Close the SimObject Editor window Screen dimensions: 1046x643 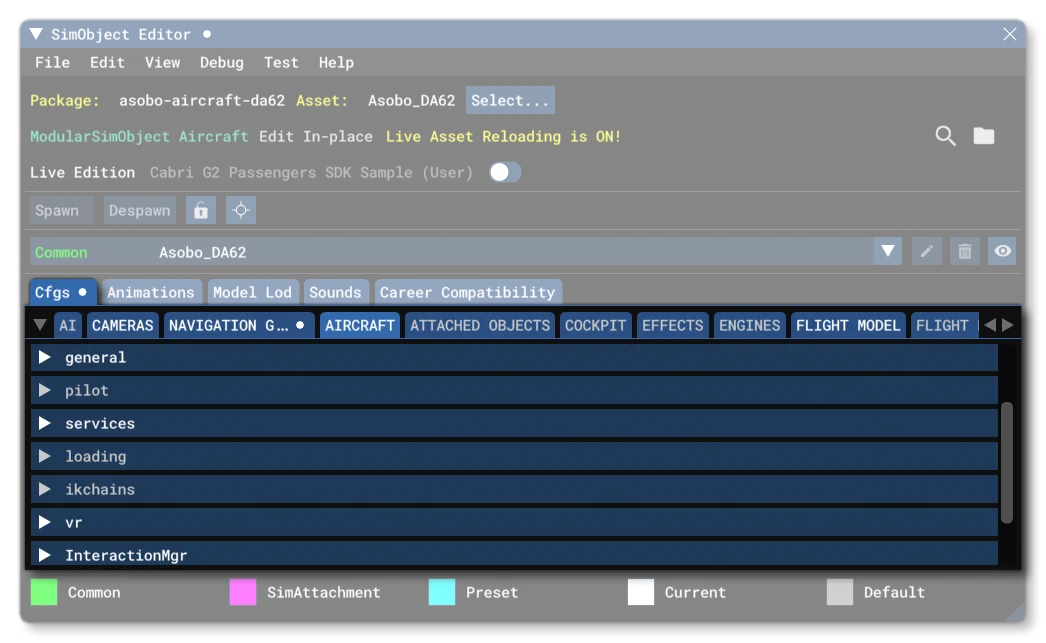[1009, 34]
